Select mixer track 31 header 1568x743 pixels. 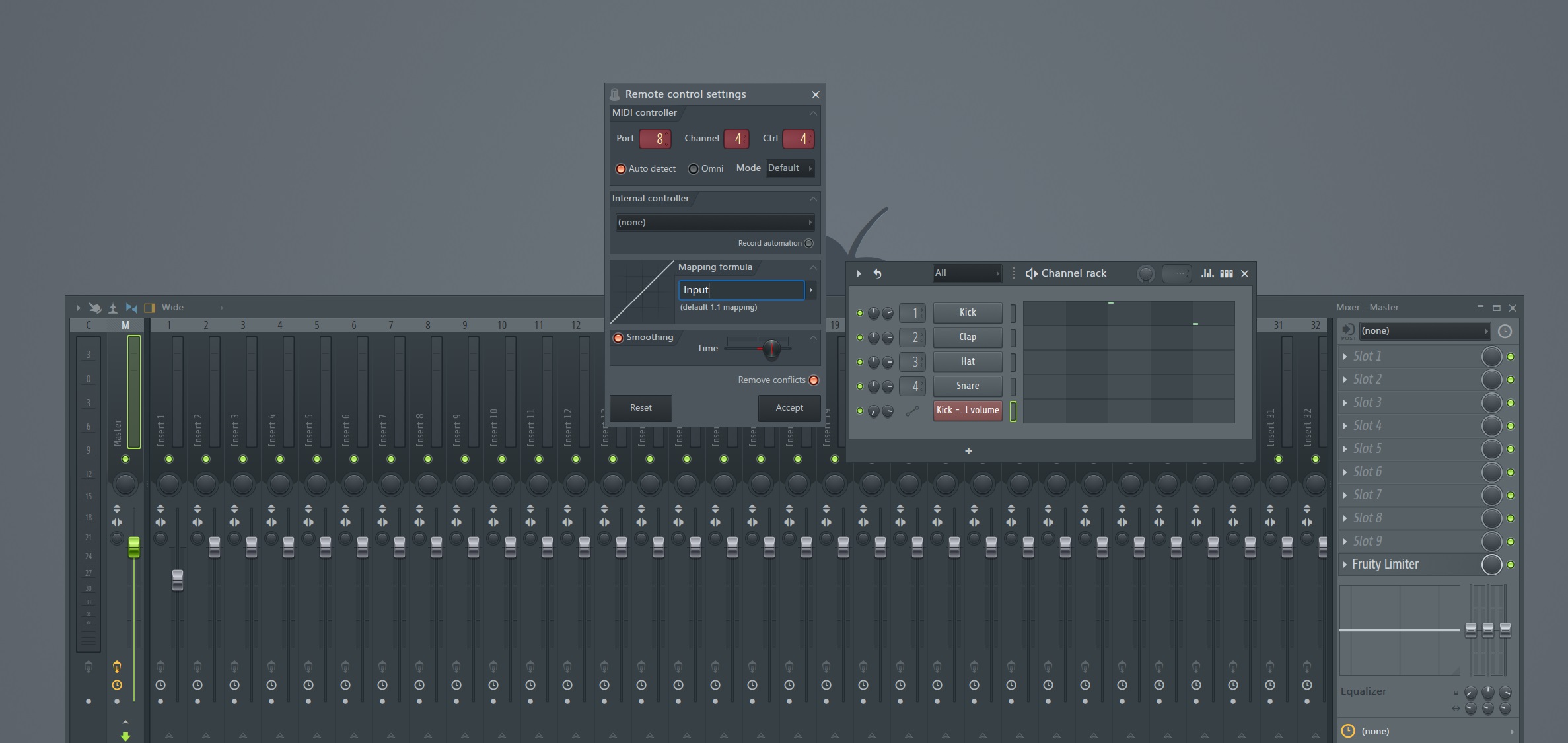(x=1279, y=325)
